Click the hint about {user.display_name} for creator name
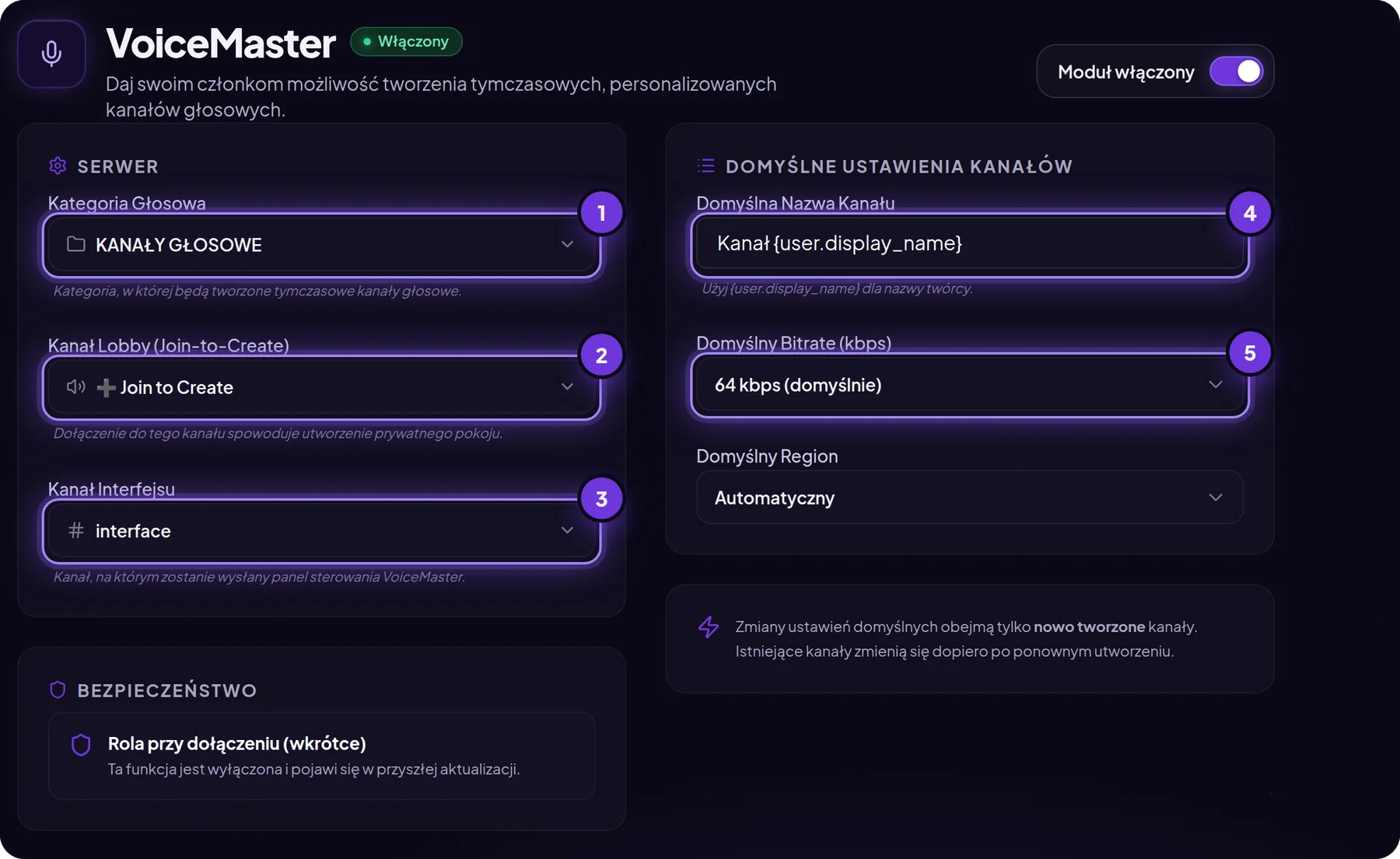Screen dimensions: 1400x859 pyautogui.click(x=837, y=288)
